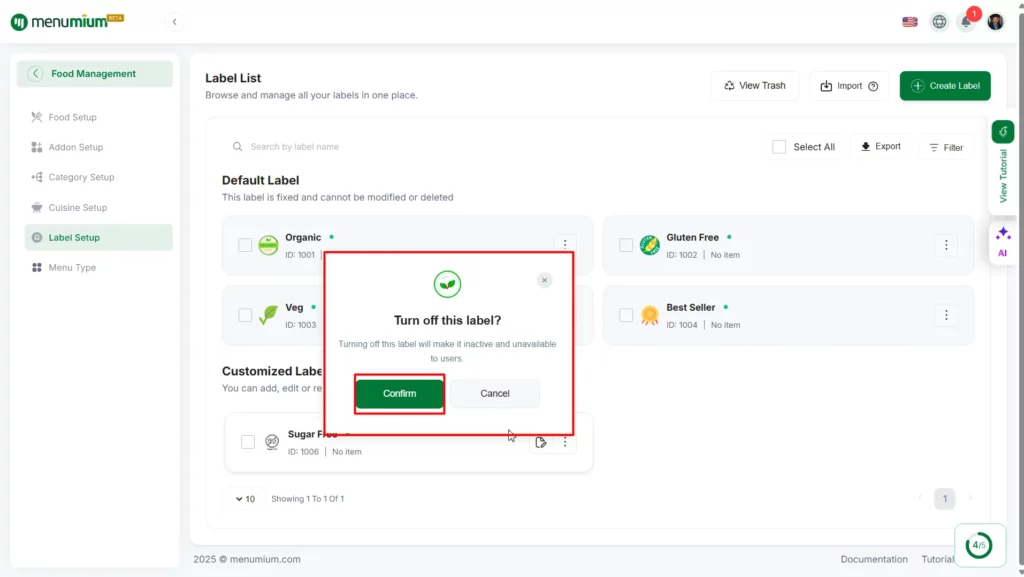
Task: Open the US flag language selector
Action: click(x=910, y=22)
